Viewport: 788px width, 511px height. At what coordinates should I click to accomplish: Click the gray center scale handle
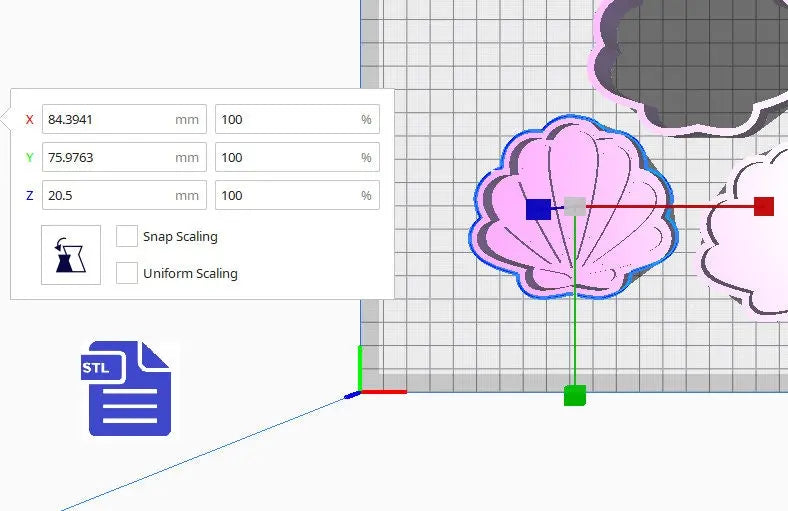click(575, 207)
